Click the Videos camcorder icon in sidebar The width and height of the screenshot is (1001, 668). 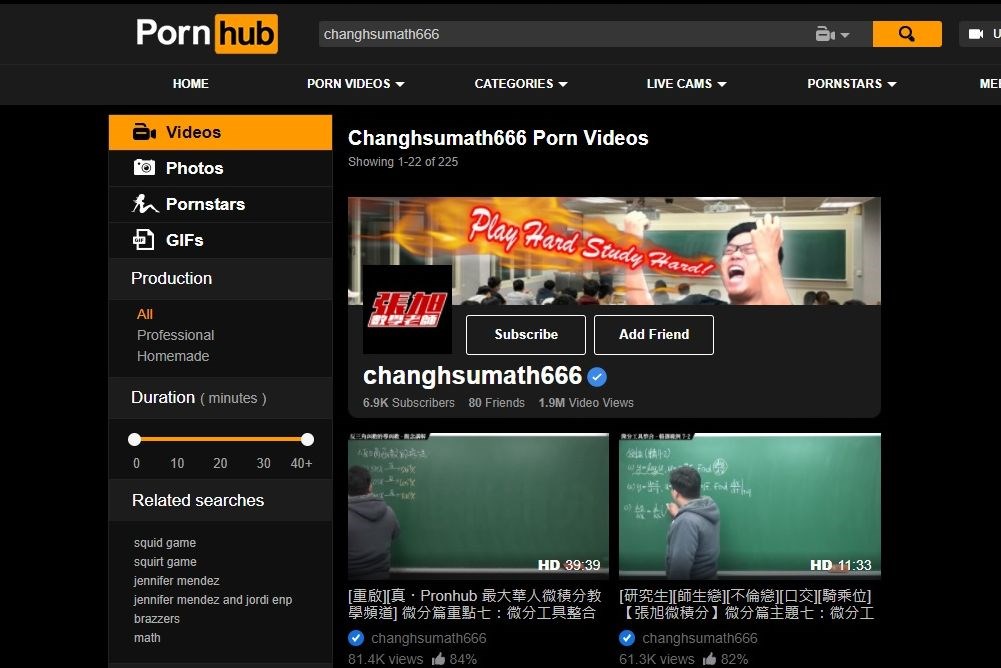click(144, 132)
